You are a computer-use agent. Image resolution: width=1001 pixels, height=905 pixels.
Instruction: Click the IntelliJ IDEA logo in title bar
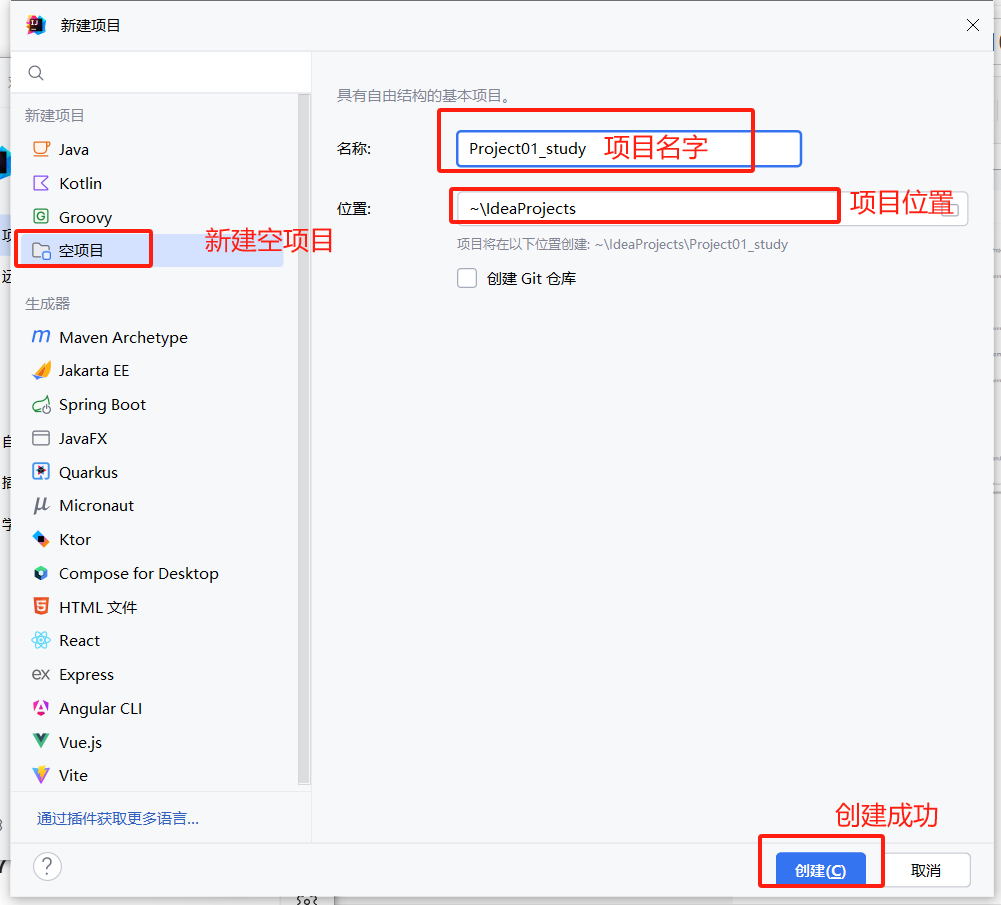(x=36, y=25)
